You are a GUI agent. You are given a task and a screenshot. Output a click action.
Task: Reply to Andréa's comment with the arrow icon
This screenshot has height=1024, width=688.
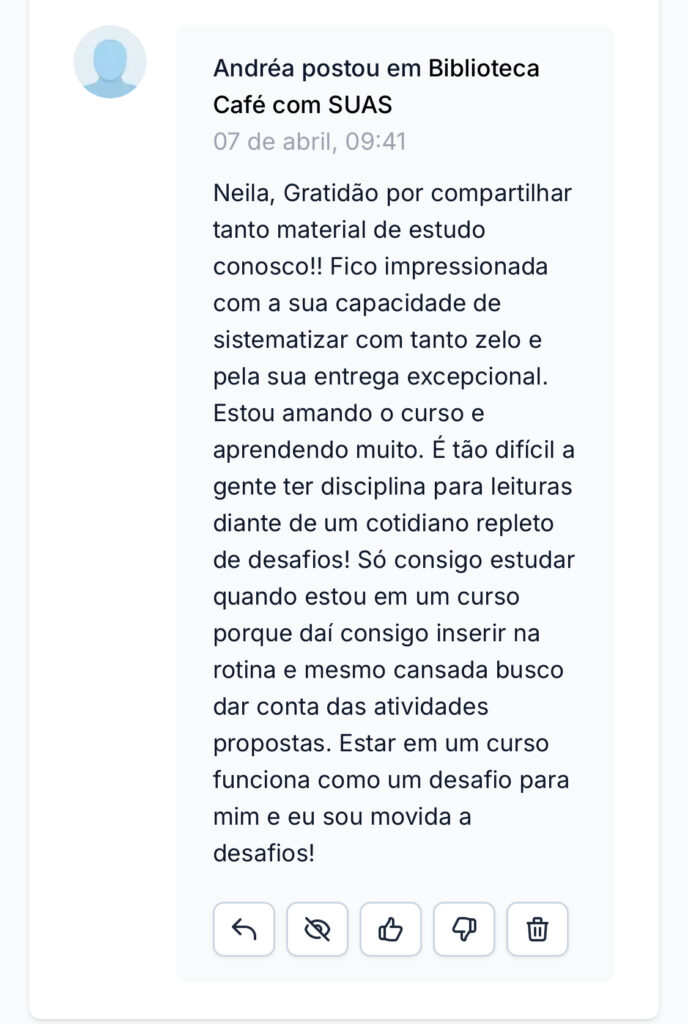click(243, 929)
